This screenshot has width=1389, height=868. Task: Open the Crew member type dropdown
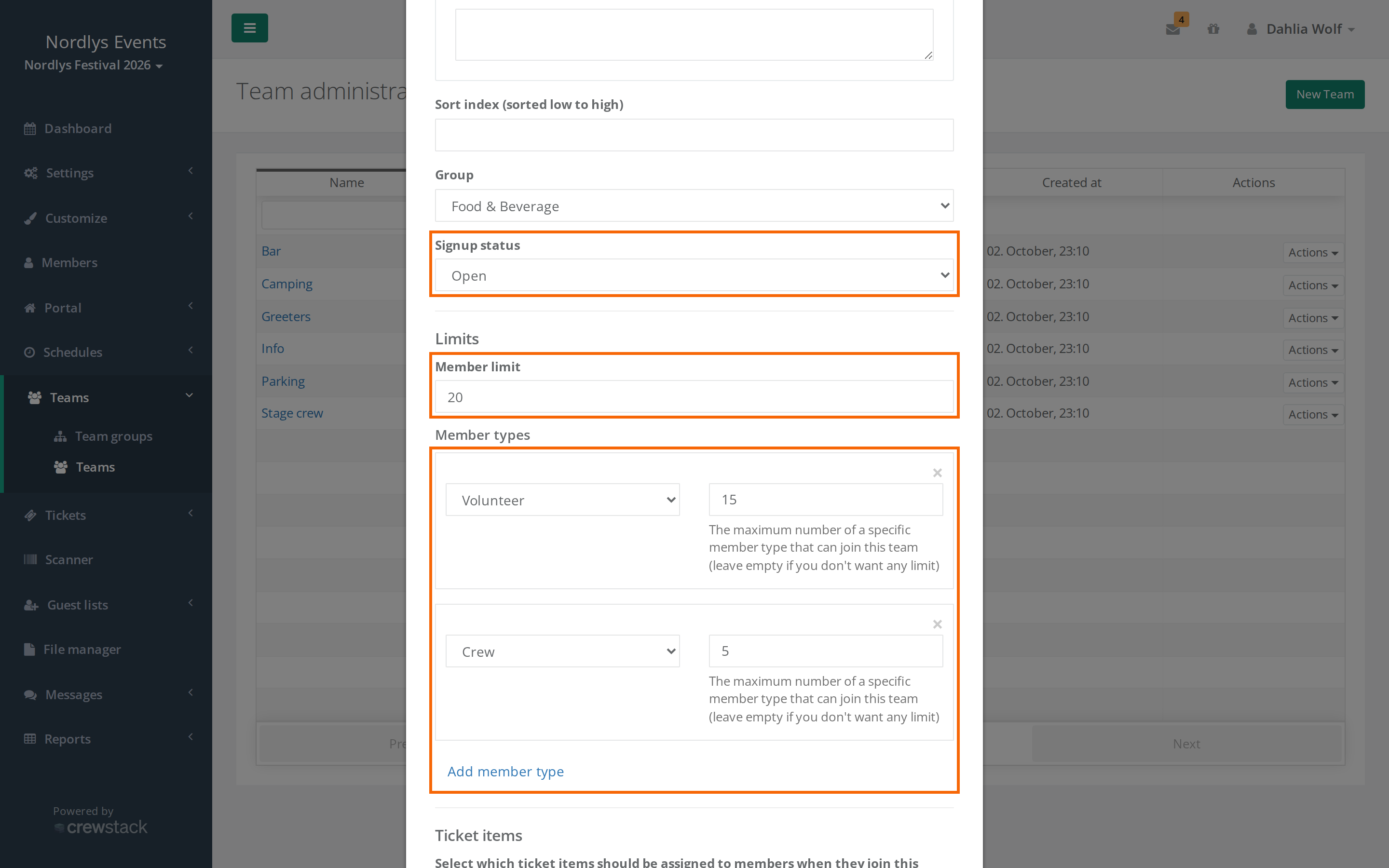(562, 651)
